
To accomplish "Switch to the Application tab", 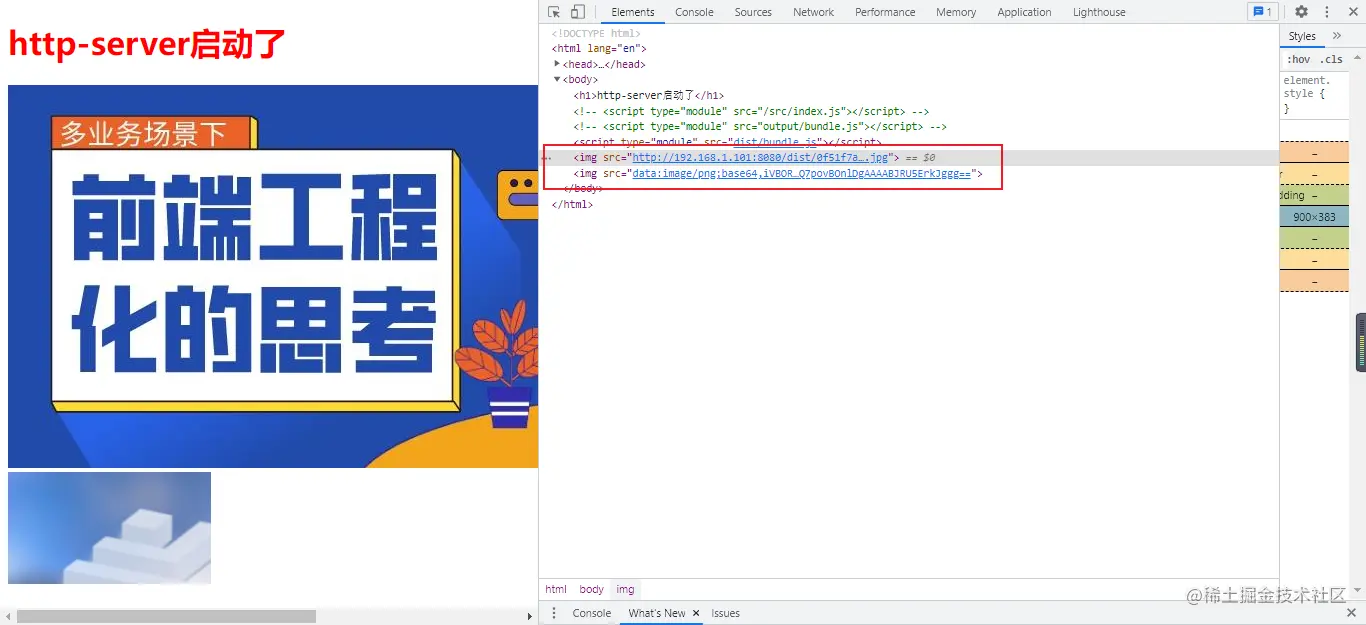I will (1024, 12).
